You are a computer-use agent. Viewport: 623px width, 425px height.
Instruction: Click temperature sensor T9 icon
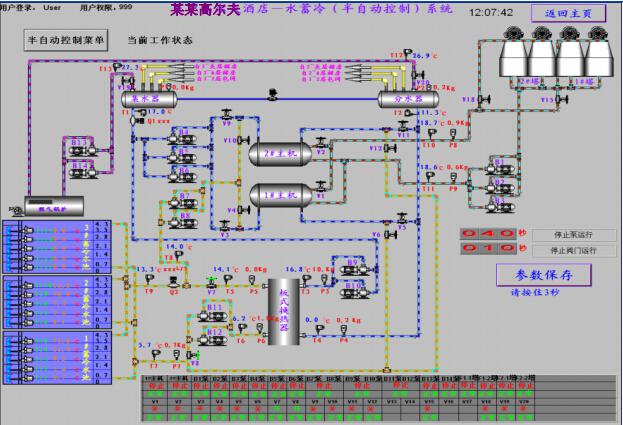tap(149, 280)
